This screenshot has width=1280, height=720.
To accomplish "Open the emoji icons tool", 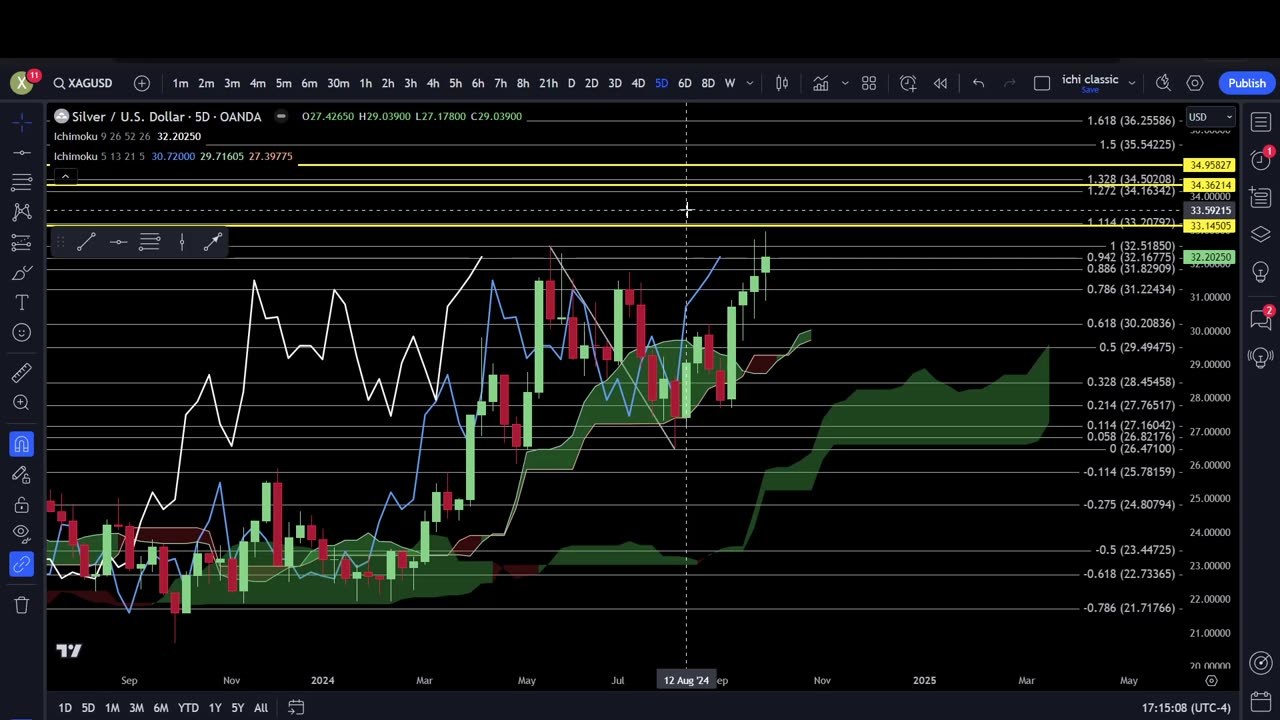I will [x=21, y=332].
